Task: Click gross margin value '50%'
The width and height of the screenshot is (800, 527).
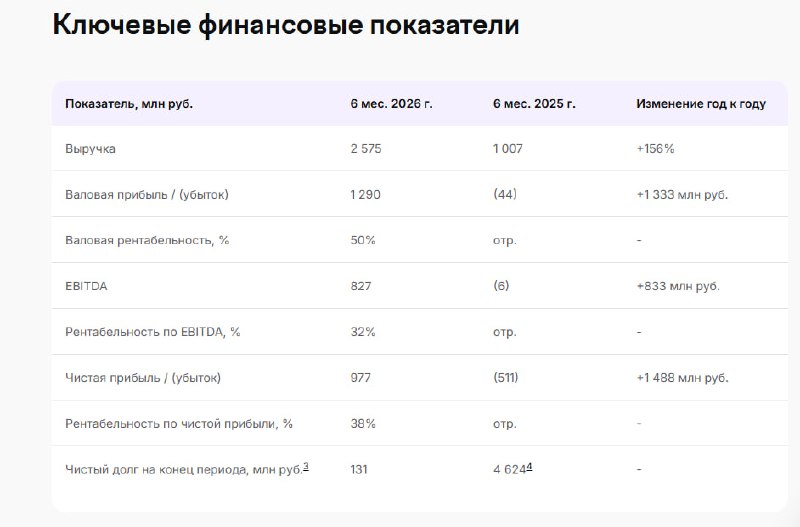Action: [363, 240]
